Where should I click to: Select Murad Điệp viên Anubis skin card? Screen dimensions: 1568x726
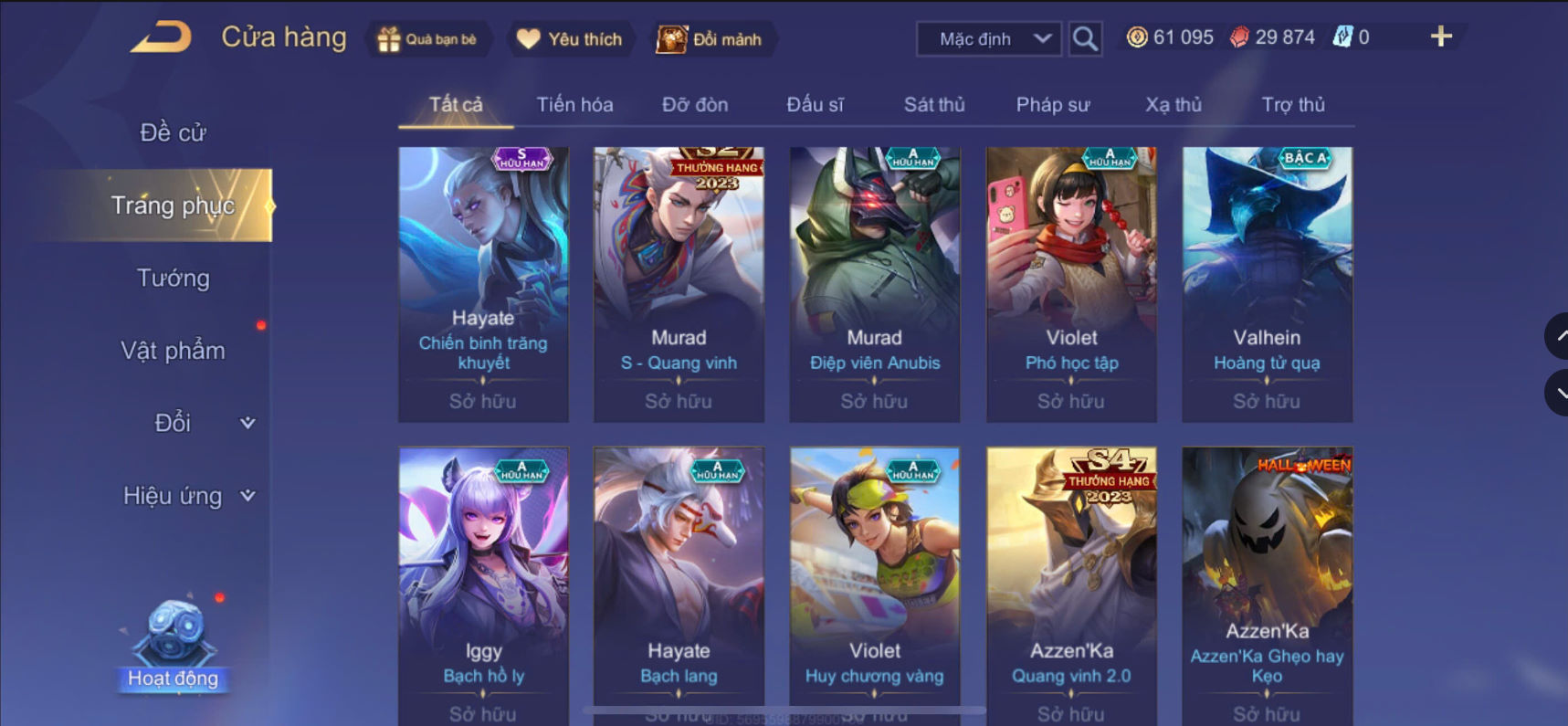(874, 284)
